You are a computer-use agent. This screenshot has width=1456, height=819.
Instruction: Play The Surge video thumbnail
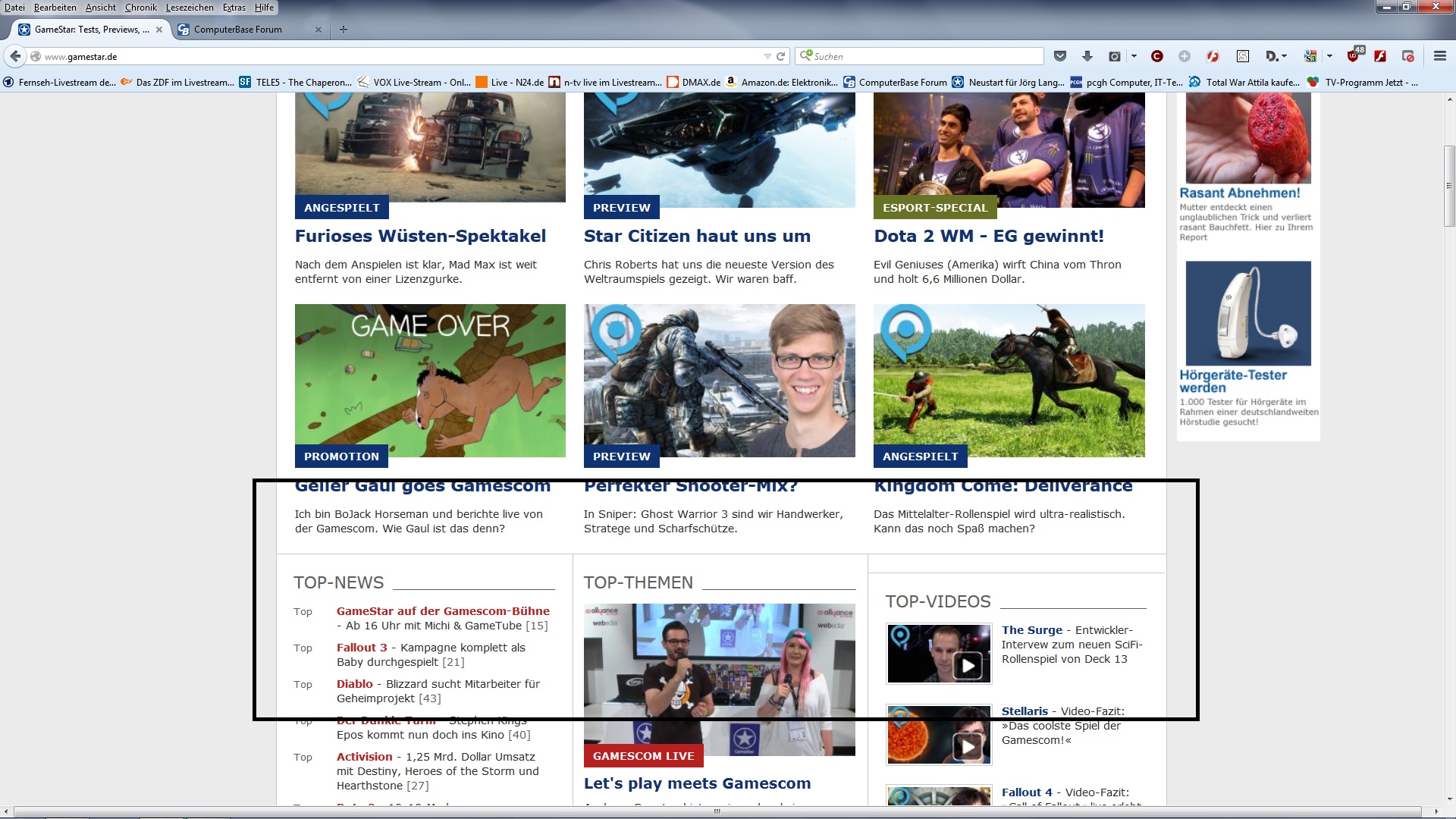pos(939,654)
